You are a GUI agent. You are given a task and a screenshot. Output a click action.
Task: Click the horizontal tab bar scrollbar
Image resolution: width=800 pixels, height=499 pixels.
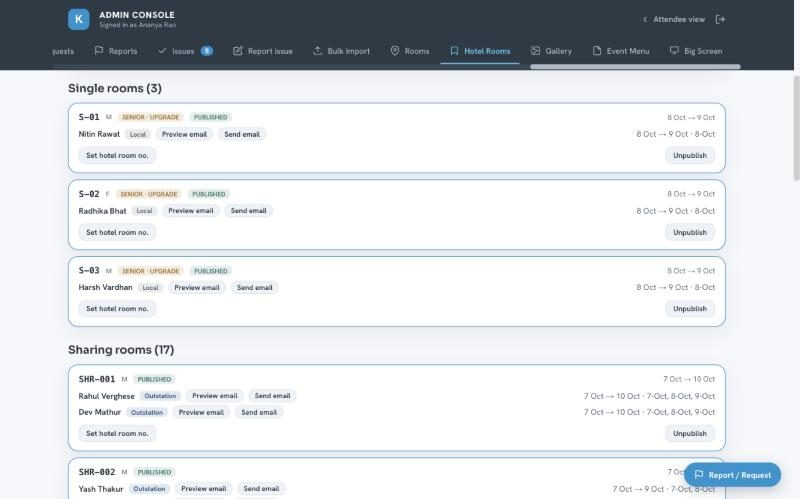pos(635,67)
